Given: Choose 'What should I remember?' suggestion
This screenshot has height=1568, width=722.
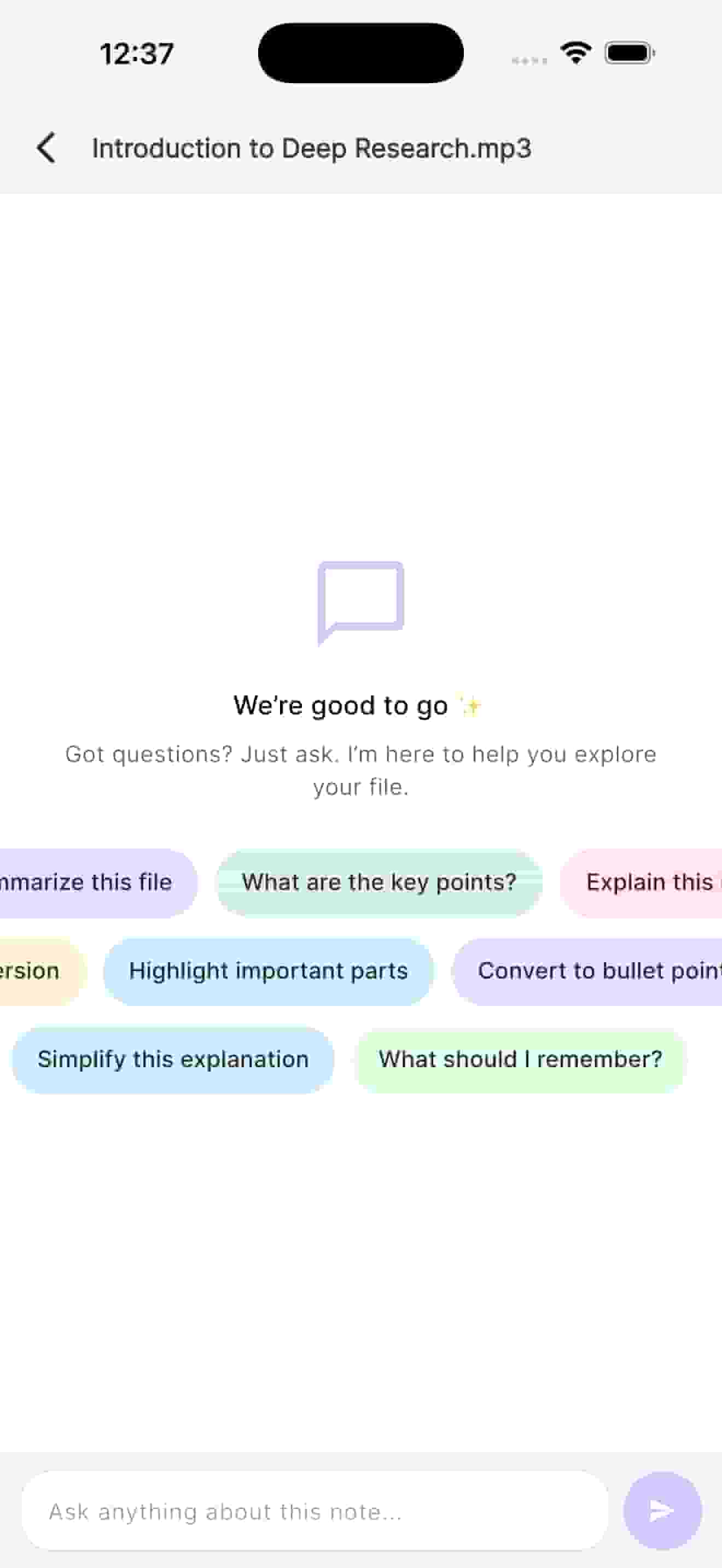Looking at the screenshot, I should [521, 1059].
